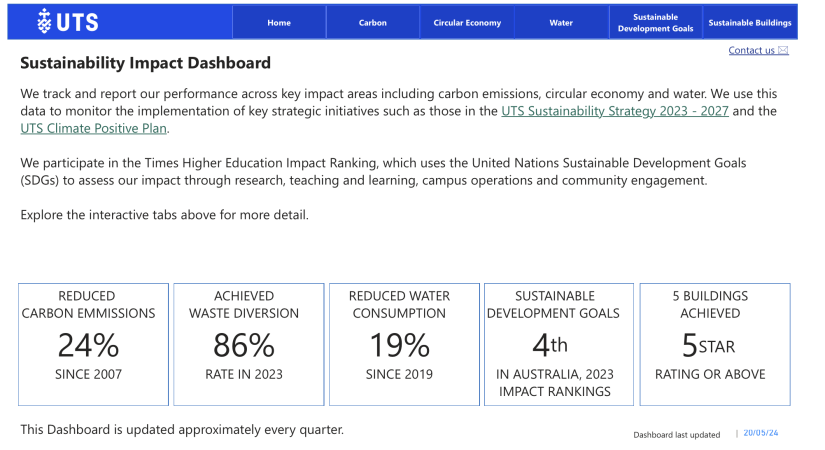
Task: Follow the UTS Climate Positive Plan link
Action: tap(94, 128)
